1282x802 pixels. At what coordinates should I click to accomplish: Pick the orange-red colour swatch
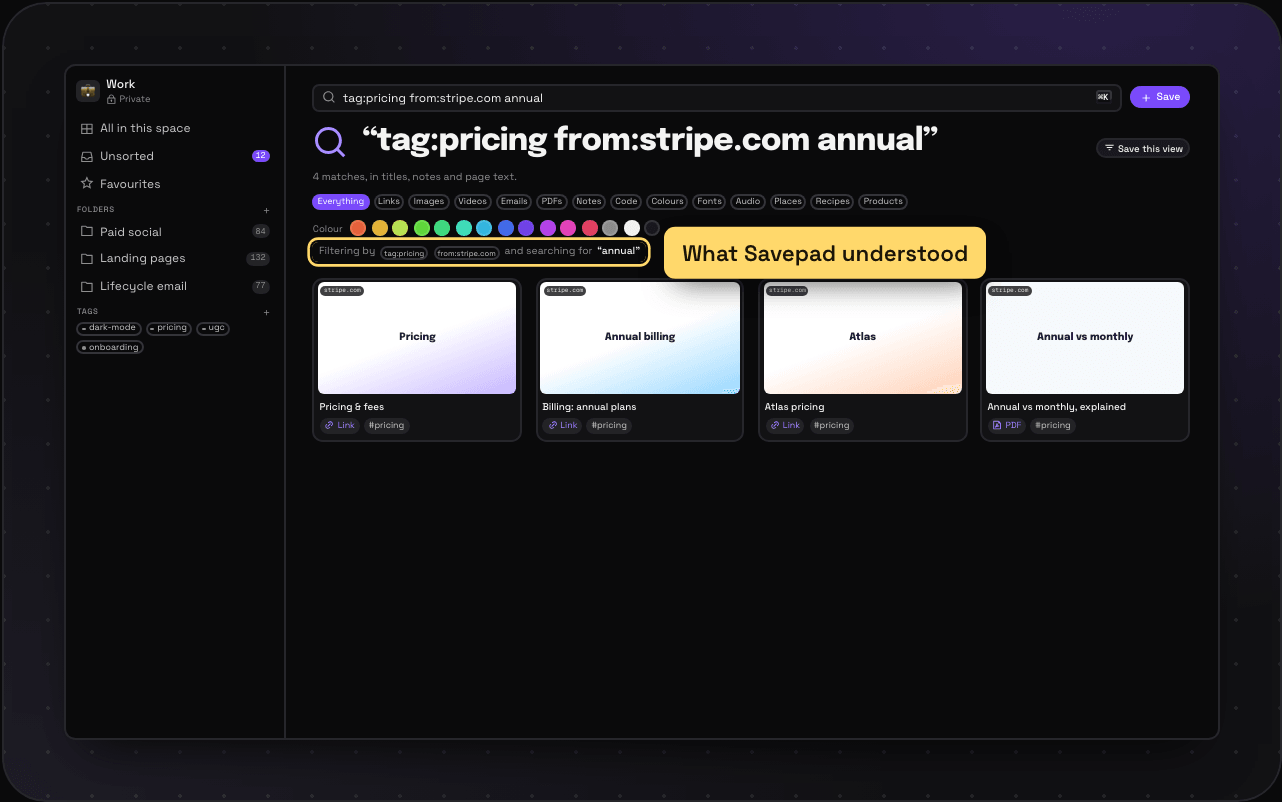pyautogui.click(x=358, y=228)
